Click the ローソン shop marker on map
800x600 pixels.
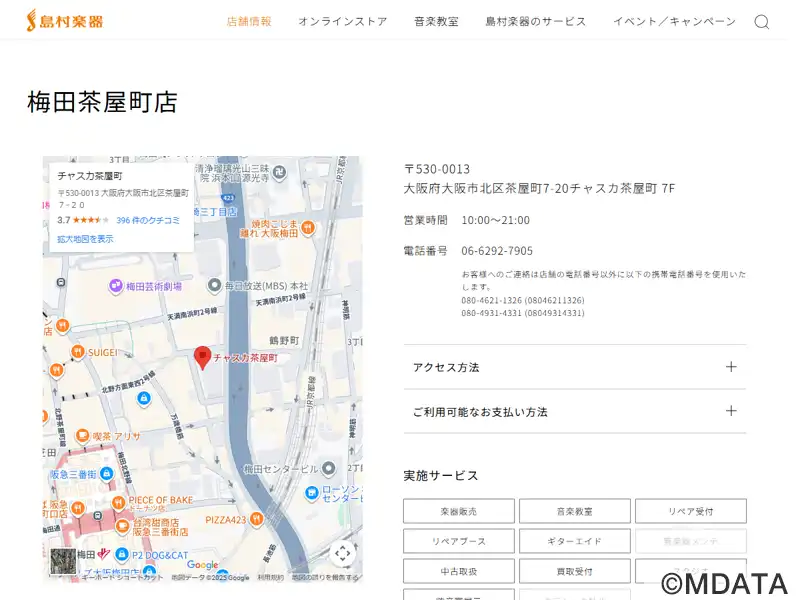click(312, 493)
